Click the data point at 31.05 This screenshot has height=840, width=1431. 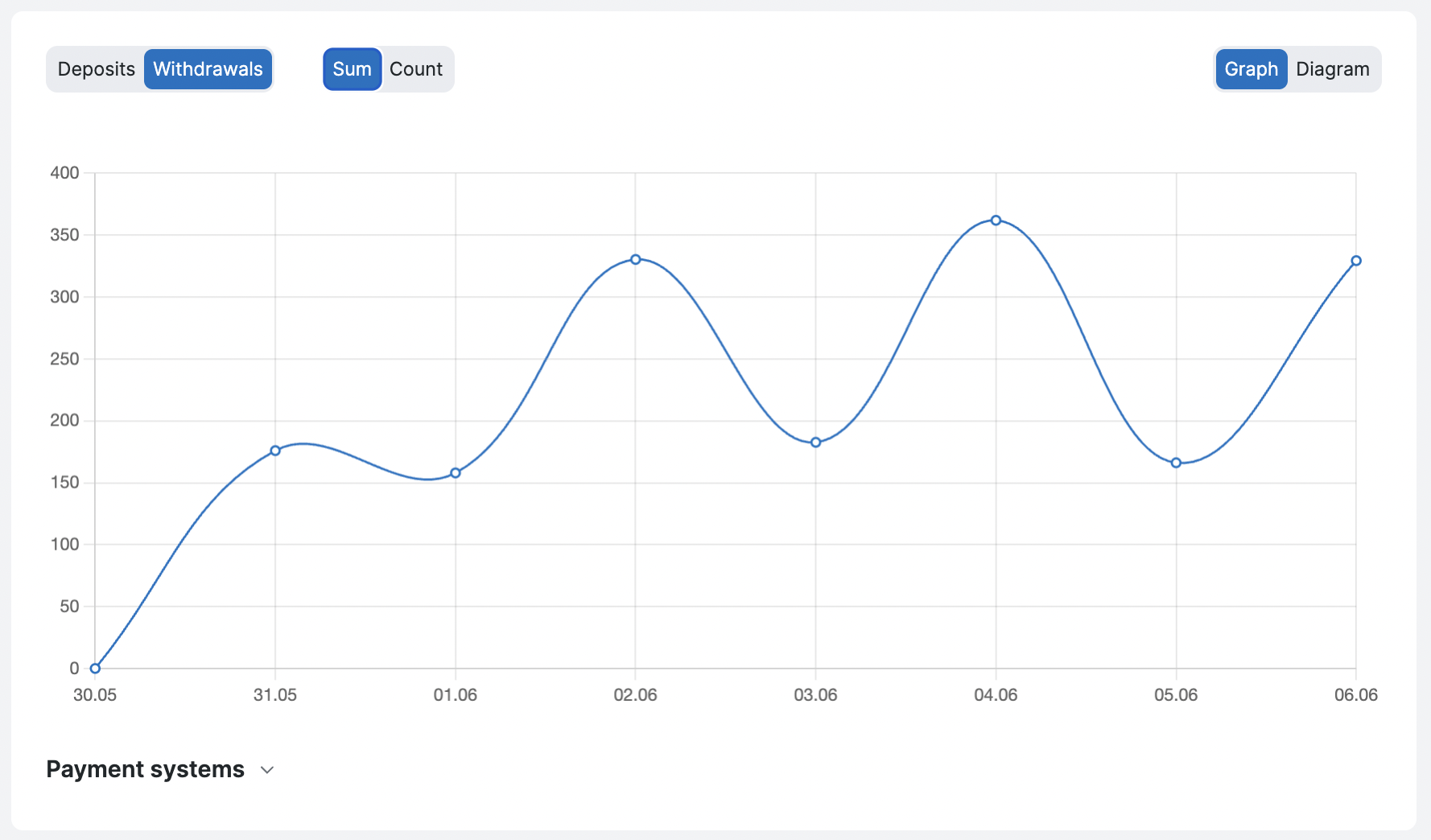(x=275, y=451)
